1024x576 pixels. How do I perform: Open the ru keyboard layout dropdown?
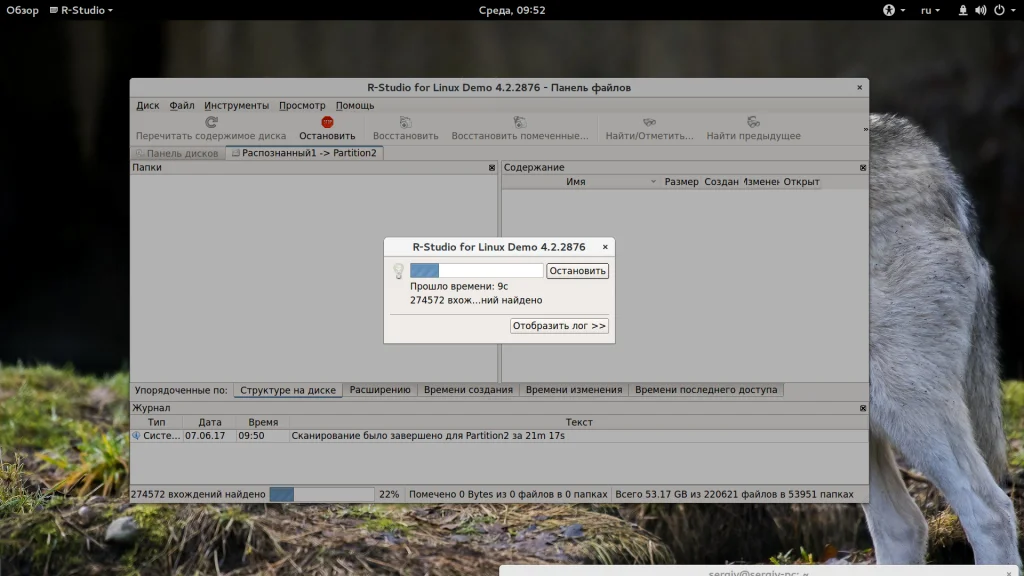coord(930,10)
